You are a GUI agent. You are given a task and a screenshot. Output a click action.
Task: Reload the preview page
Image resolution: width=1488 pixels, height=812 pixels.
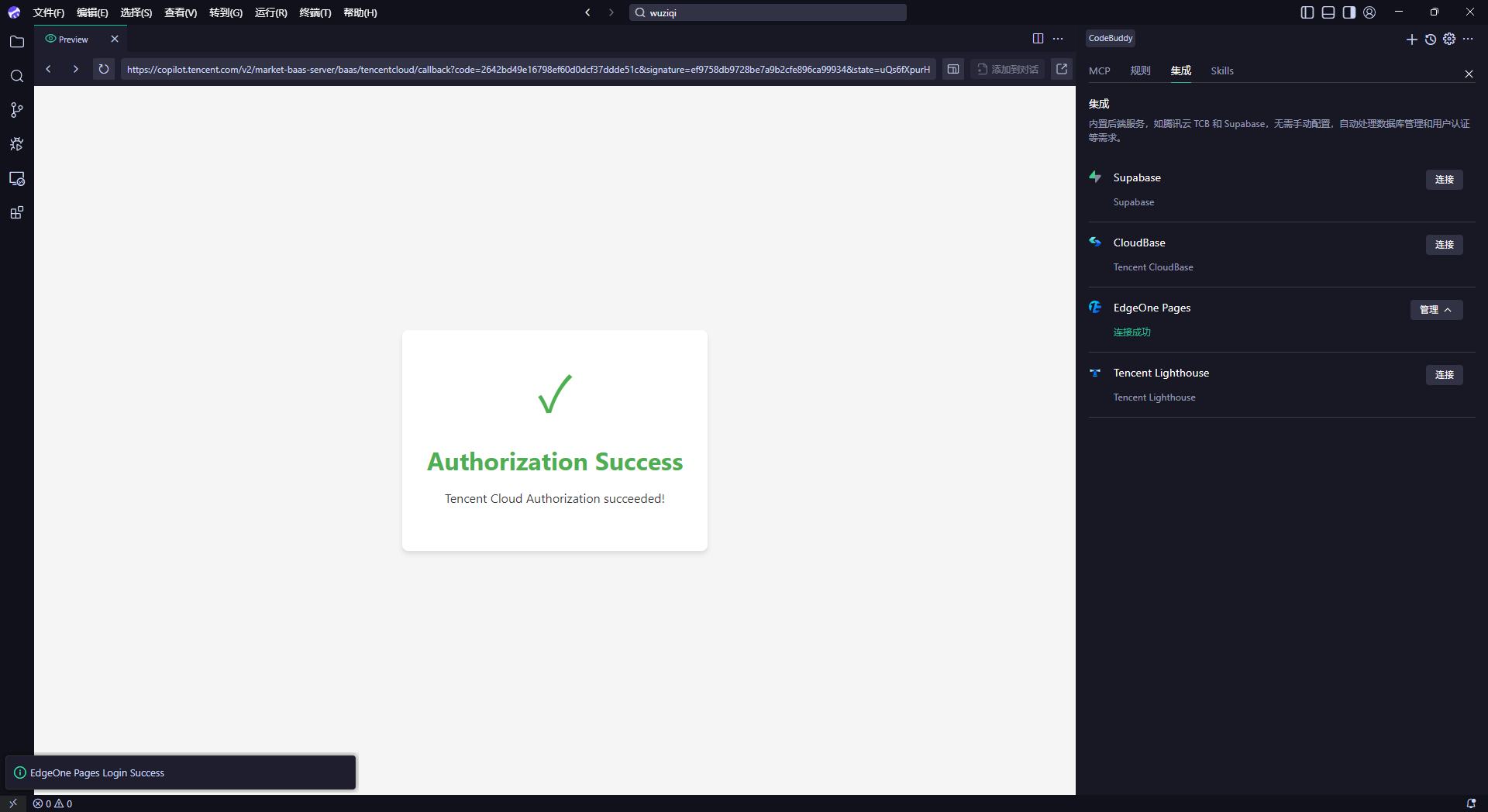pyautogui.click(x=103, y=69)
